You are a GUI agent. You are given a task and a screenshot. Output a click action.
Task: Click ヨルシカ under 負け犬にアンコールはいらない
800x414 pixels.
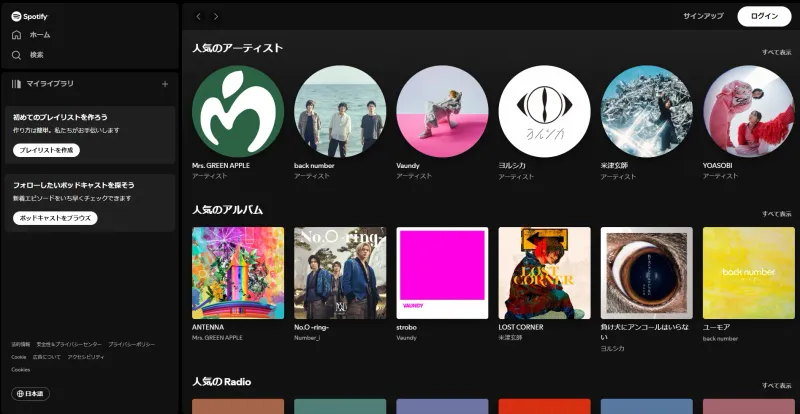click(x=612, y=349)
